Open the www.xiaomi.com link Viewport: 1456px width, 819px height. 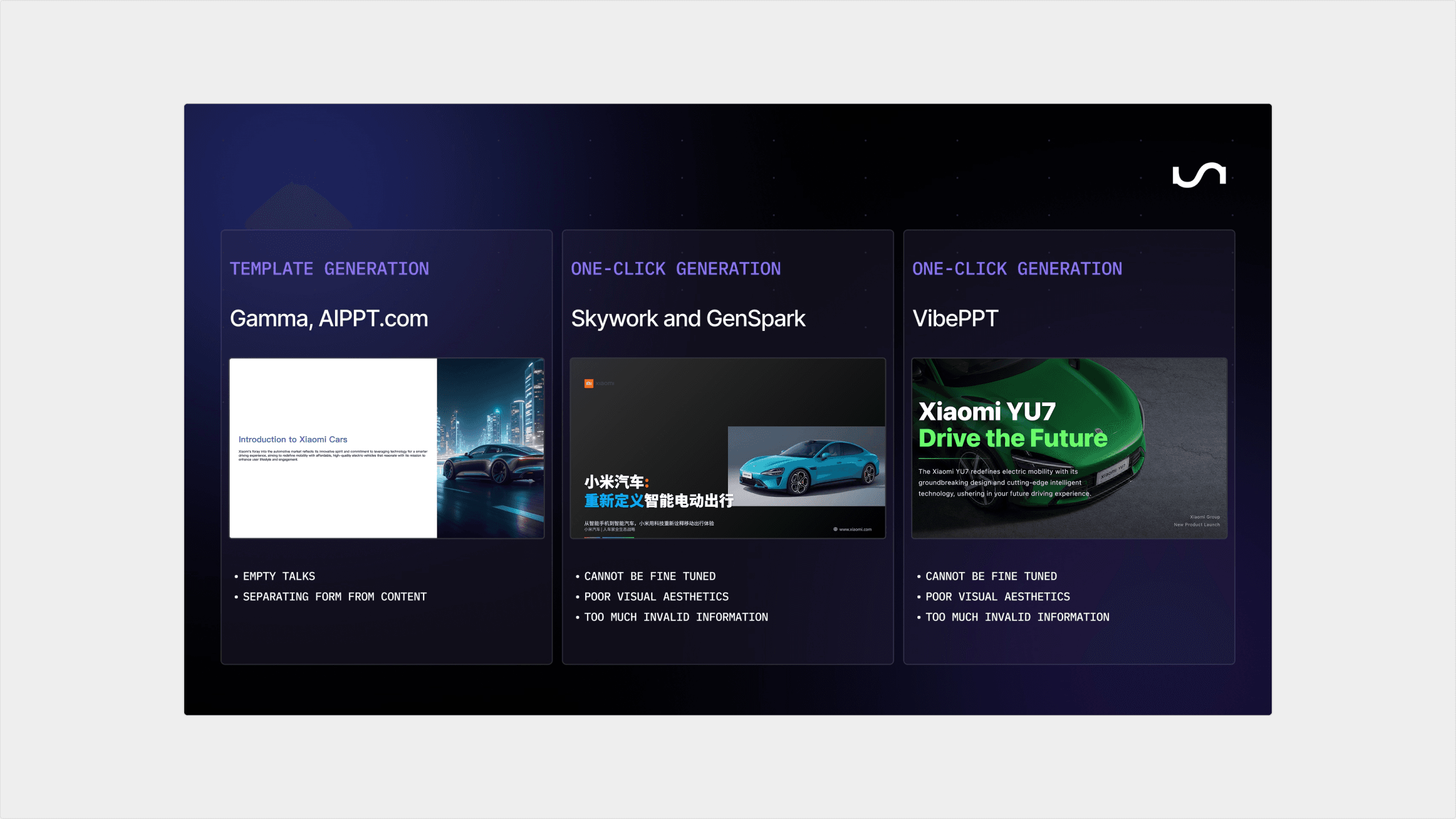click(x=855, y=530)
